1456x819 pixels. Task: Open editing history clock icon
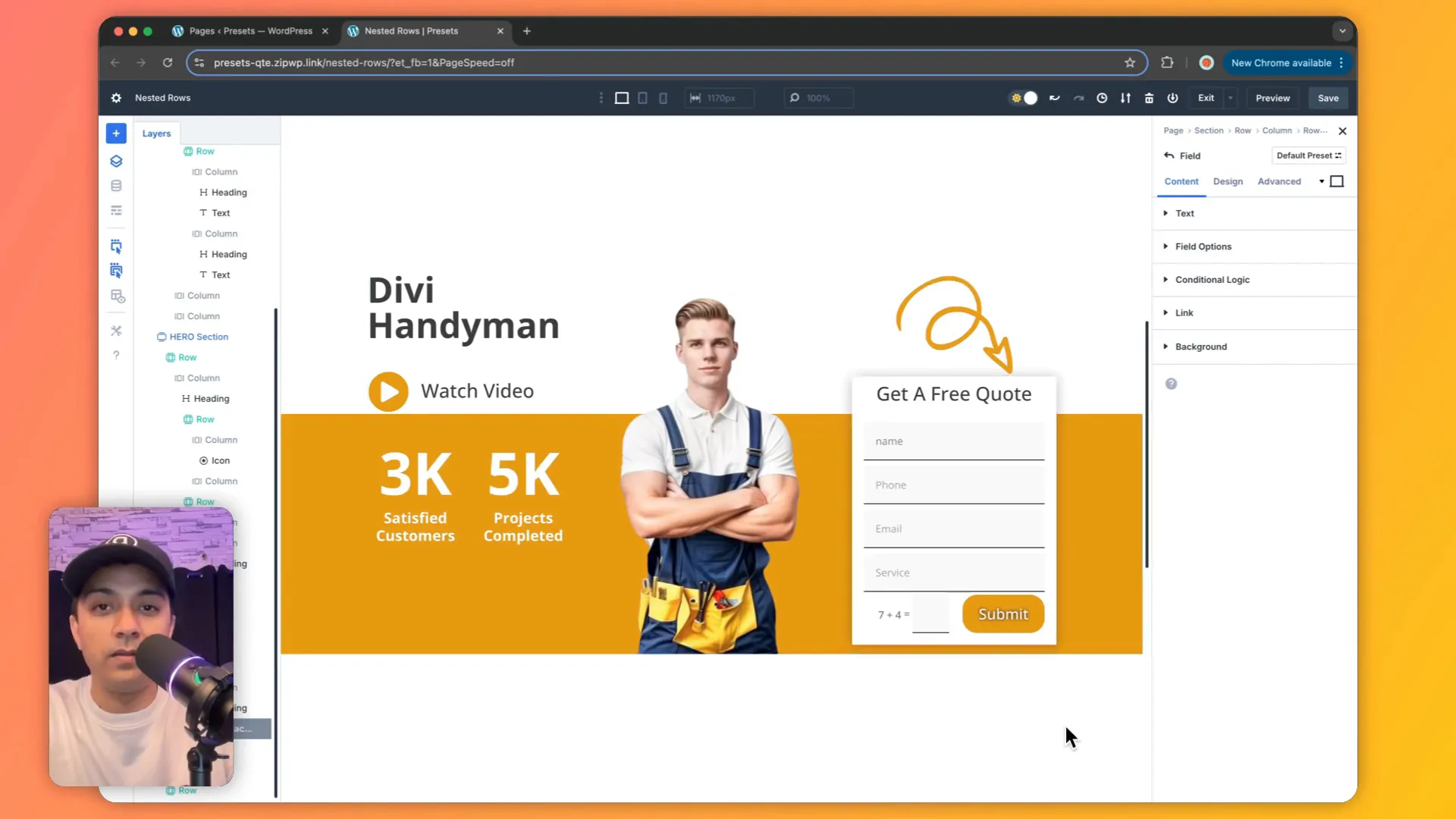(x=1102, y=98)
